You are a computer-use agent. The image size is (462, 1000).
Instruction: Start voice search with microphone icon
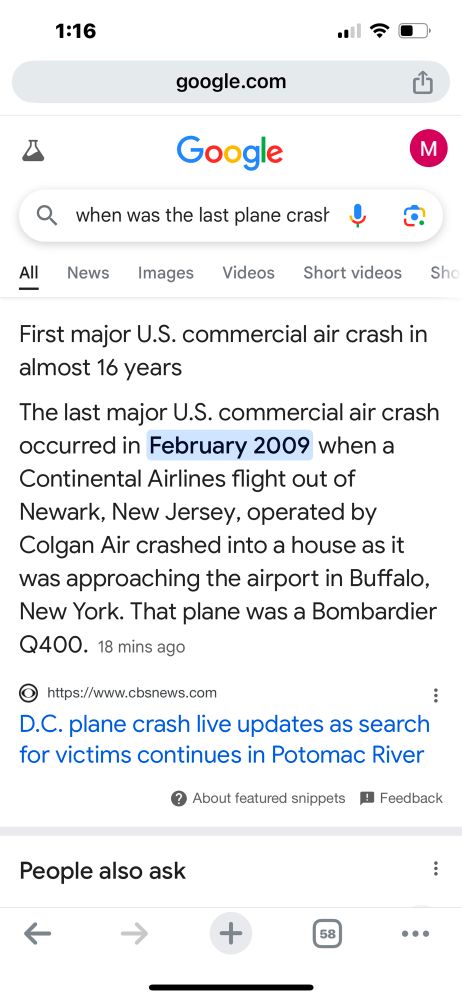tap(359, 216)
